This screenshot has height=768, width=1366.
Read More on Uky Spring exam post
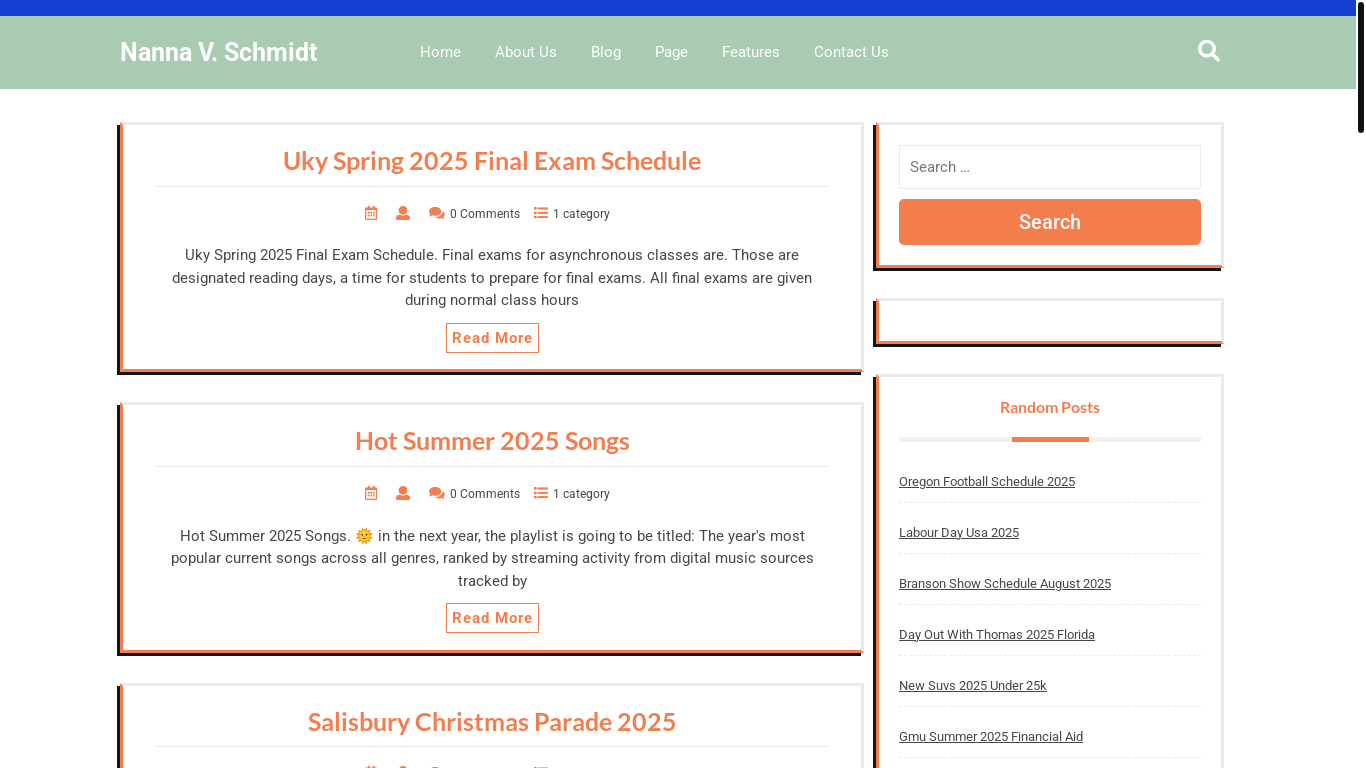pyautogui.click(x=492, y=338)
